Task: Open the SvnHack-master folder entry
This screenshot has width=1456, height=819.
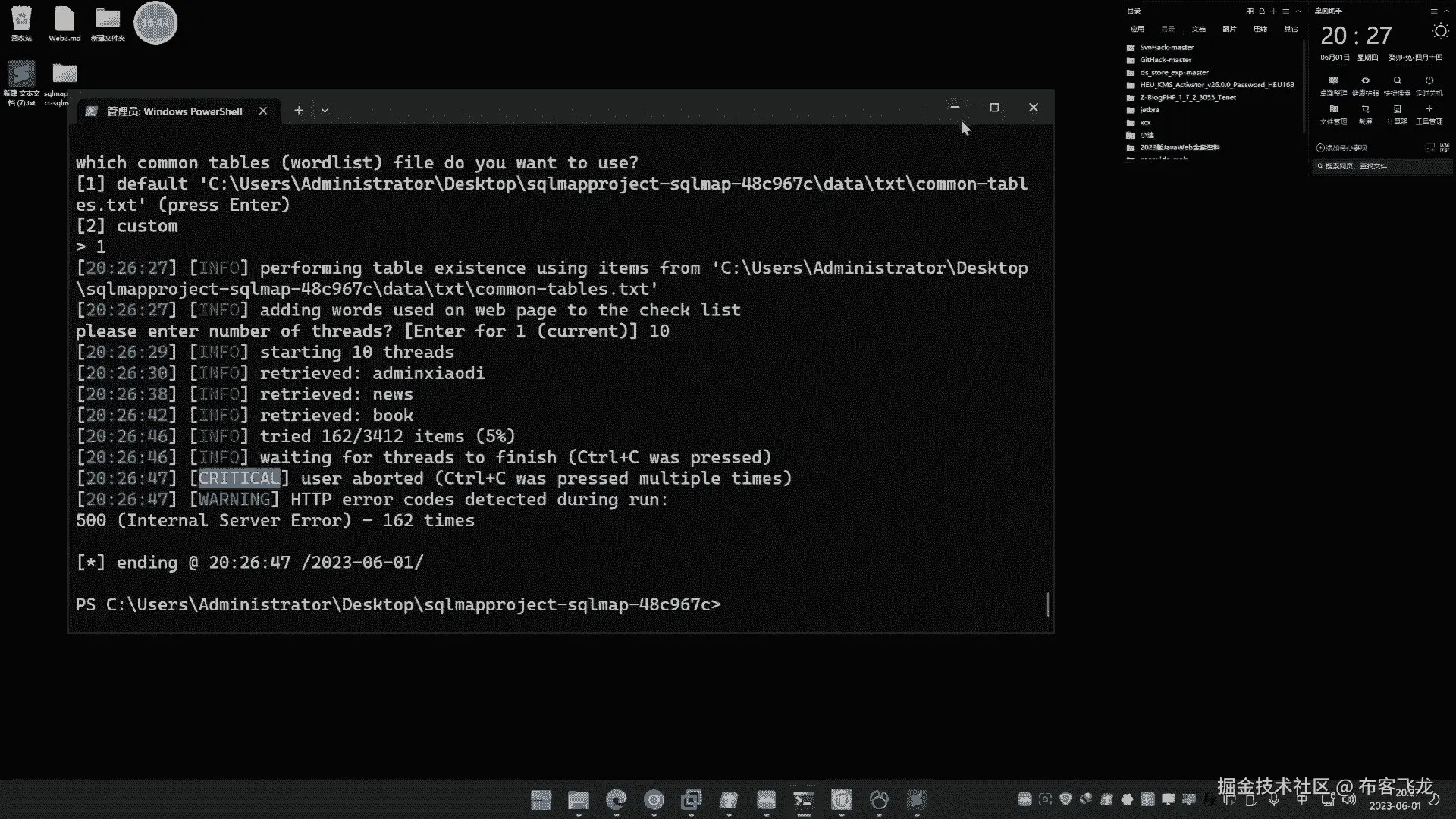Action: [1166, 47]
